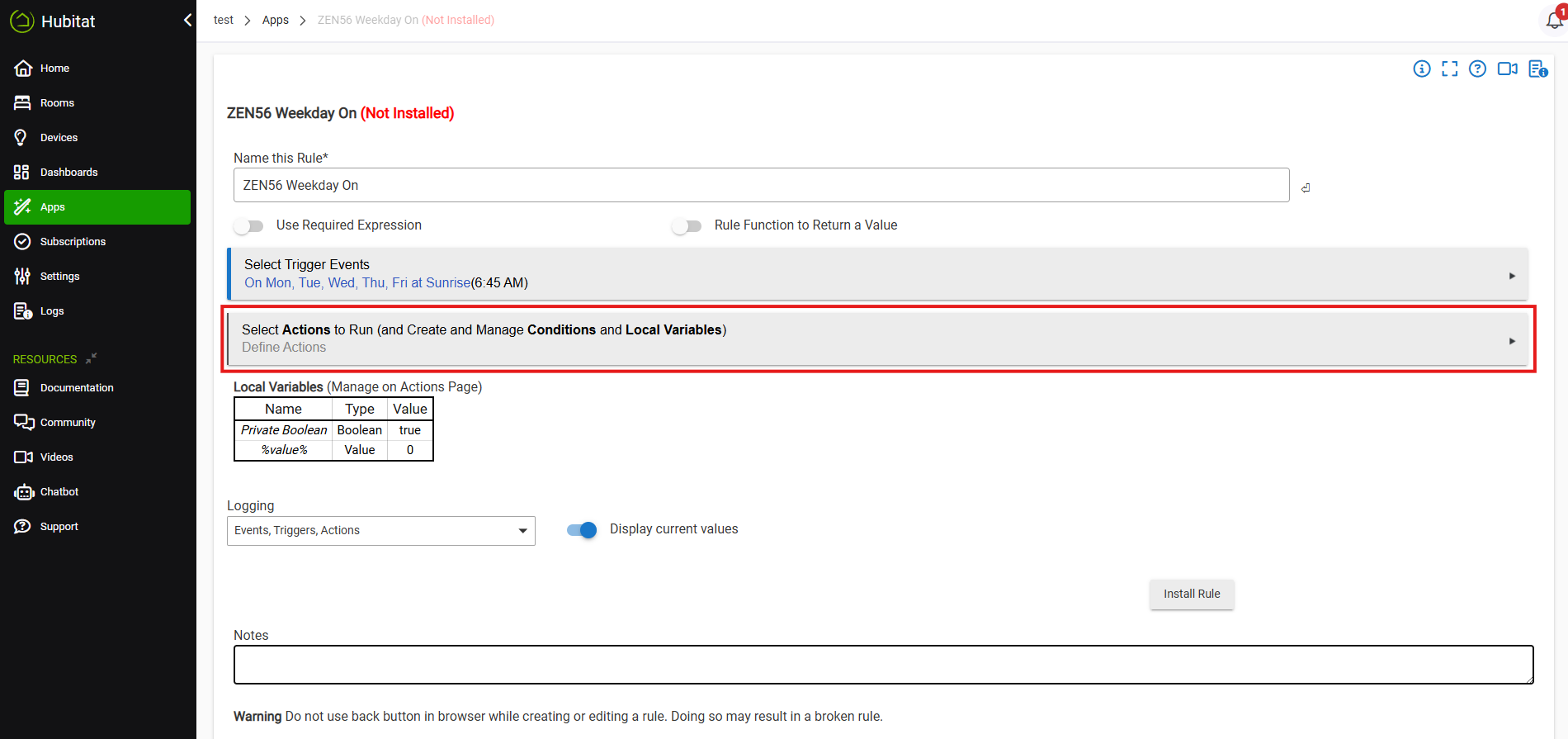
Task: Click the Name this Rule text field
Action: pos(760,186)
